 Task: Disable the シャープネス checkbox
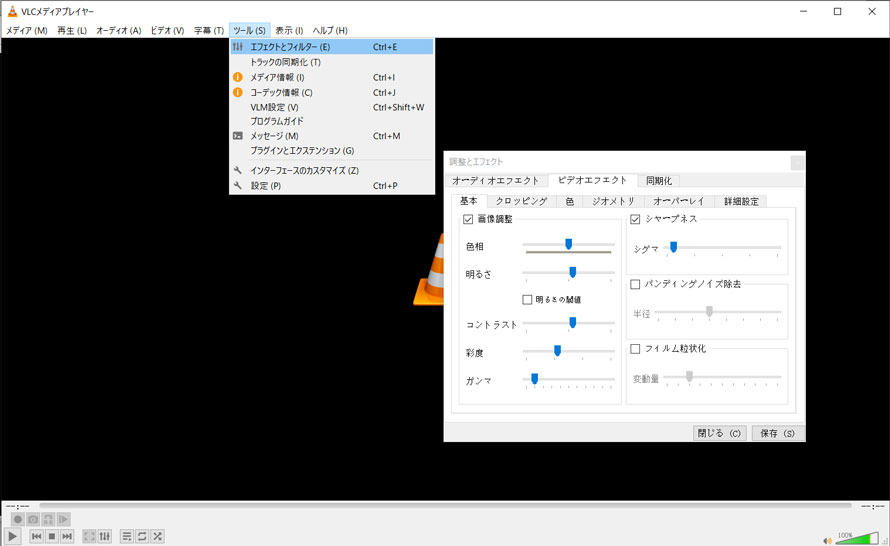pyautogui.click(x=635, y=219)
